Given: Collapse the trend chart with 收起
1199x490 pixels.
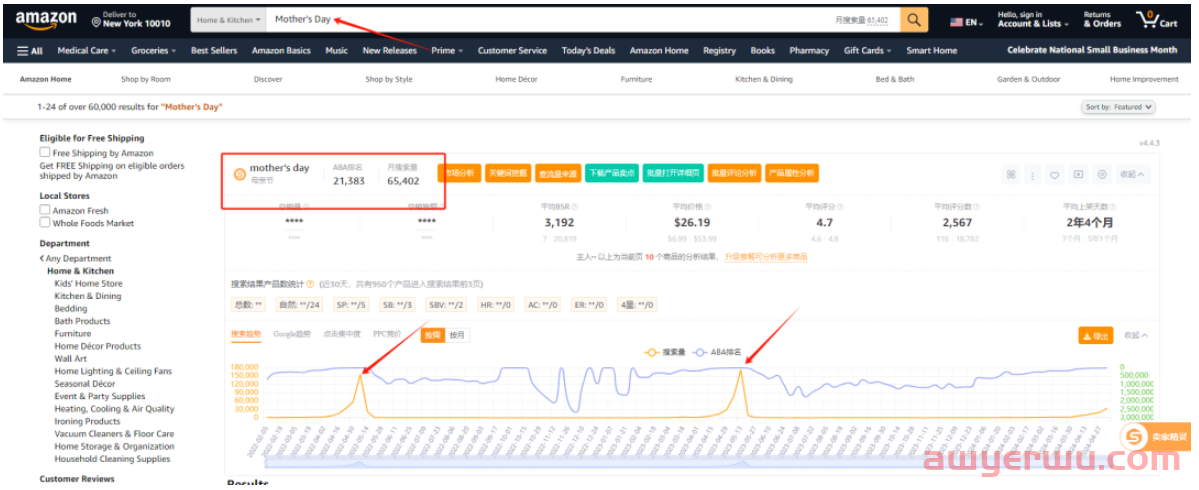Looking at the screenshot, I should [1136, 336].
